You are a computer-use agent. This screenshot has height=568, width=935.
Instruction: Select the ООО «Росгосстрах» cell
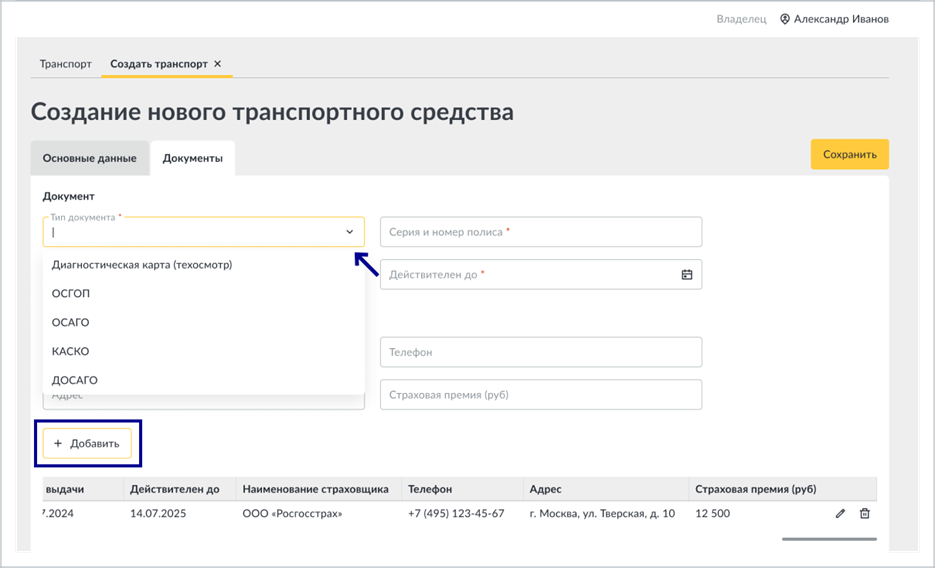pos(292,513)
